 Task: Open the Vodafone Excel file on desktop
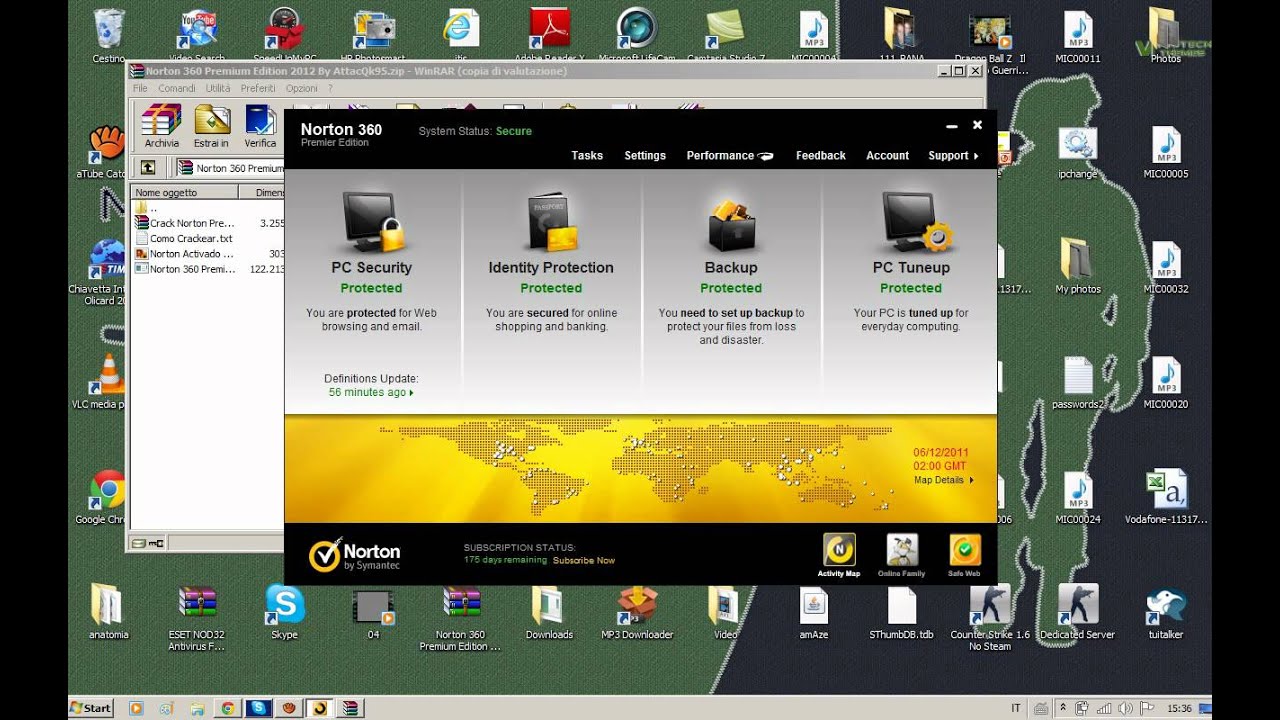pos(1166,497)
